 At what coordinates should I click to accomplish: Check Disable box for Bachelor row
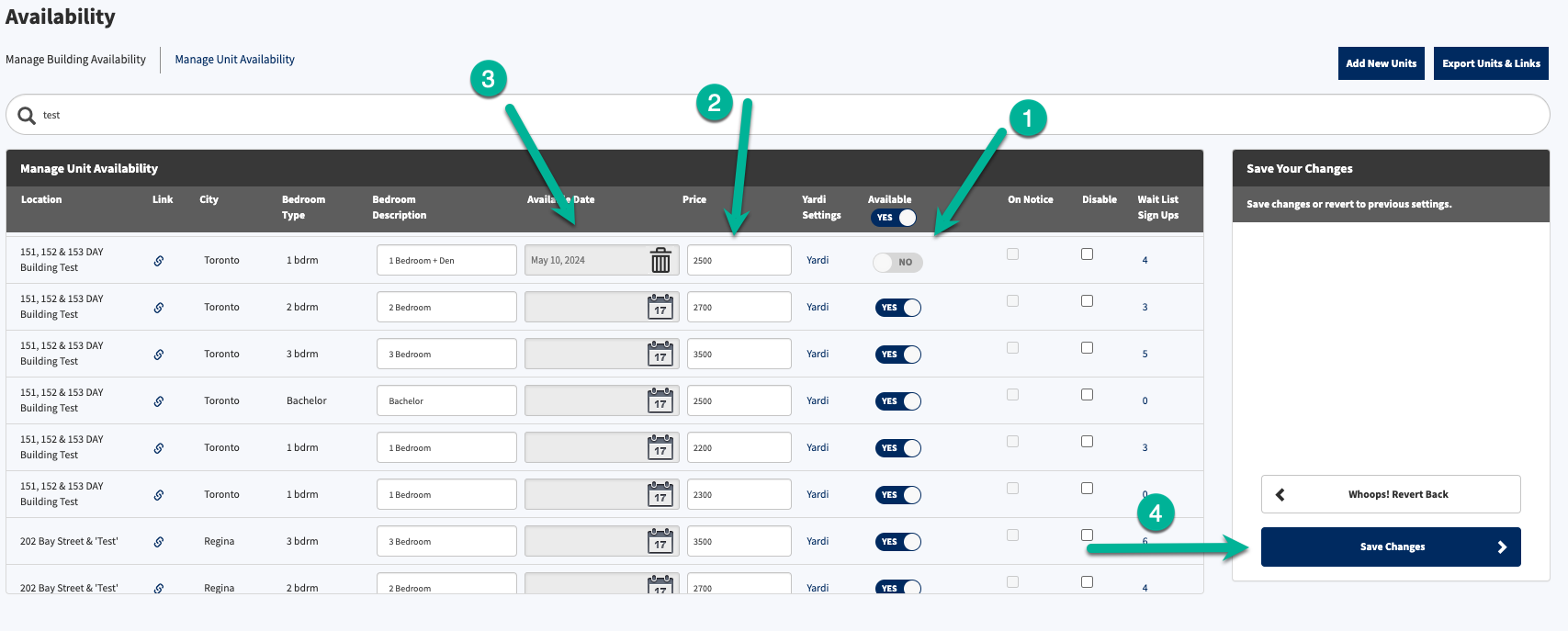[x=1087, y=394]
